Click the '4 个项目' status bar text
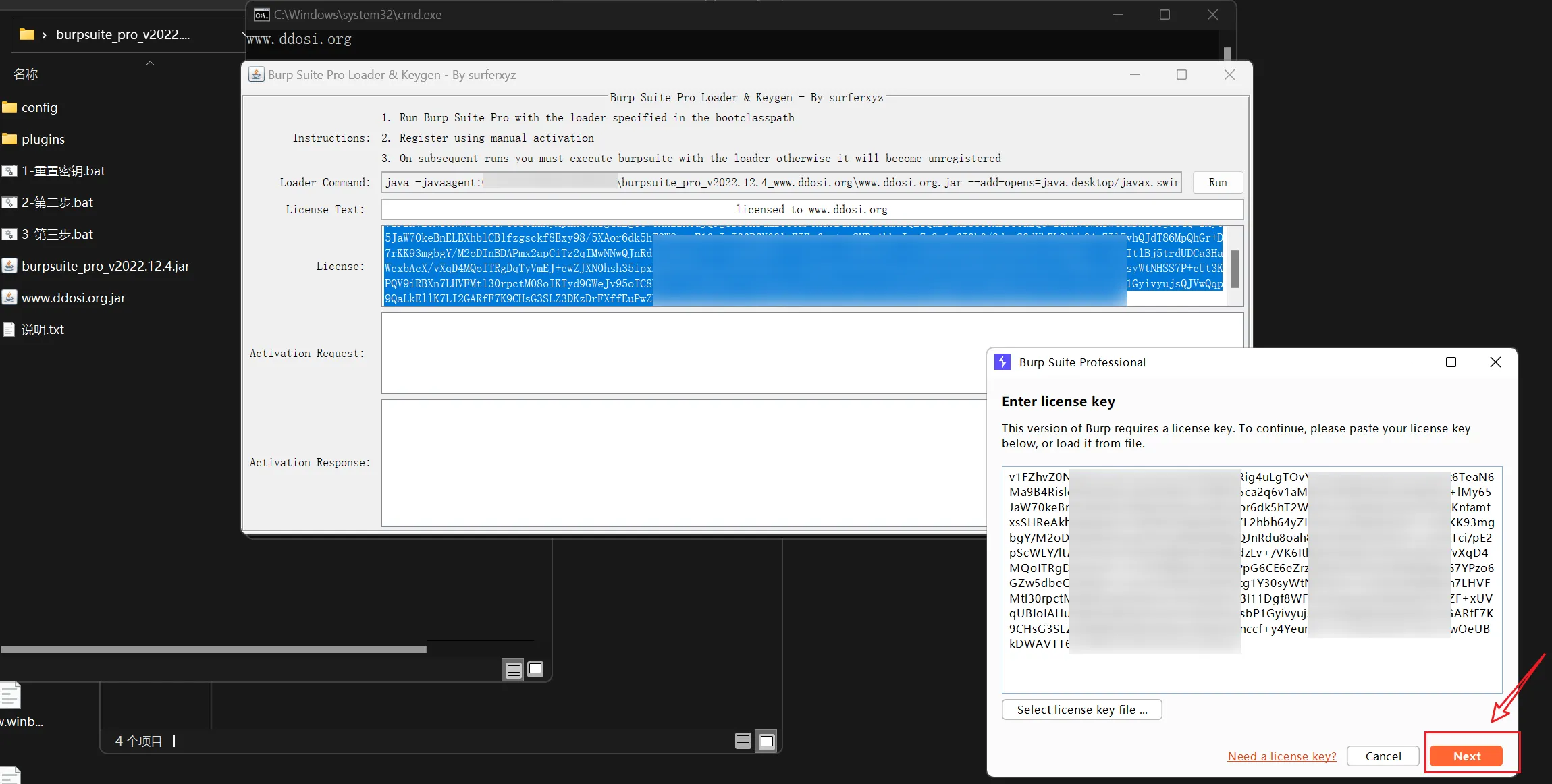Viewport: 1552px width, 784px height. pos(139,741)
